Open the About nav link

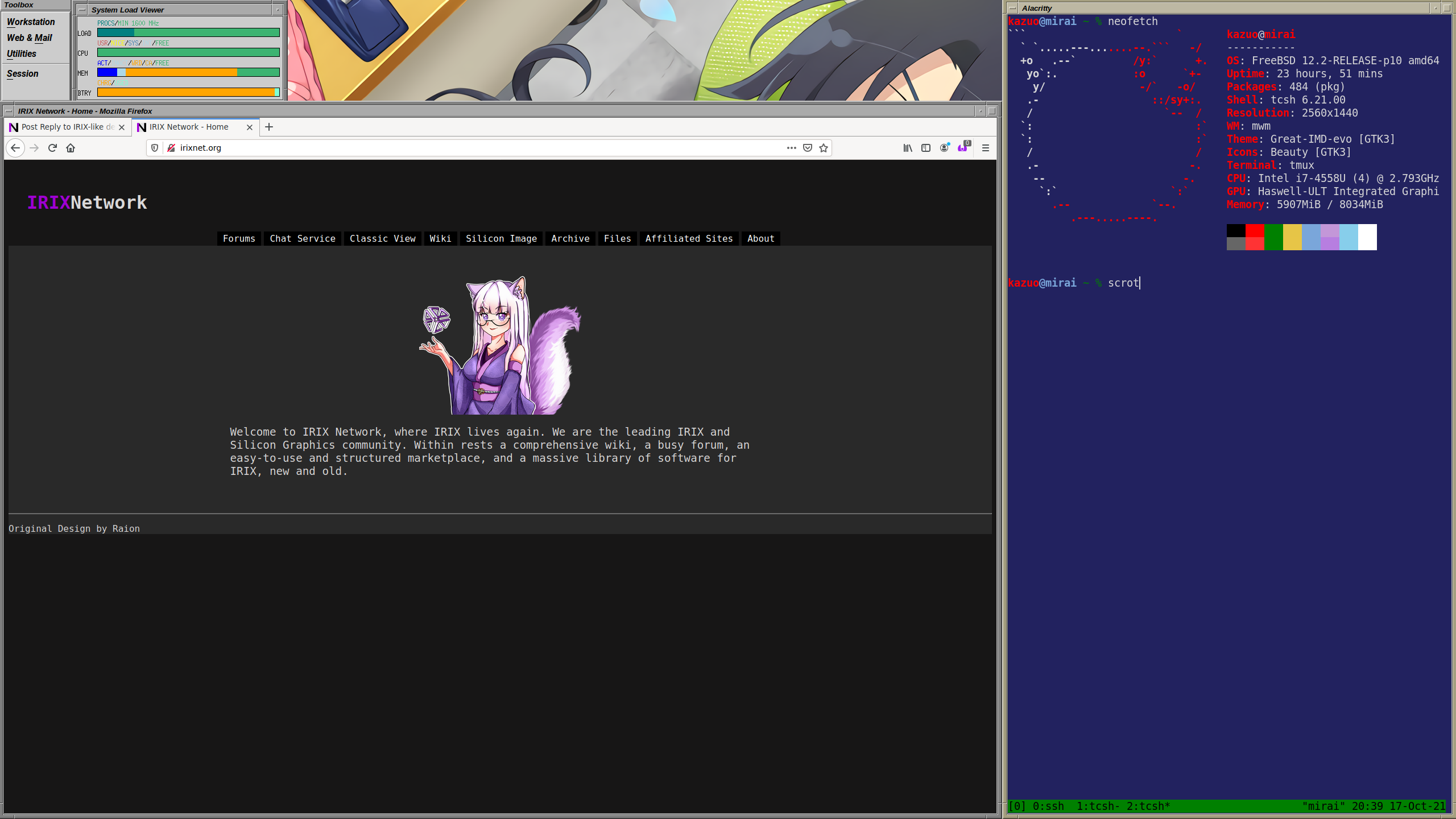(x=760, y=238)
